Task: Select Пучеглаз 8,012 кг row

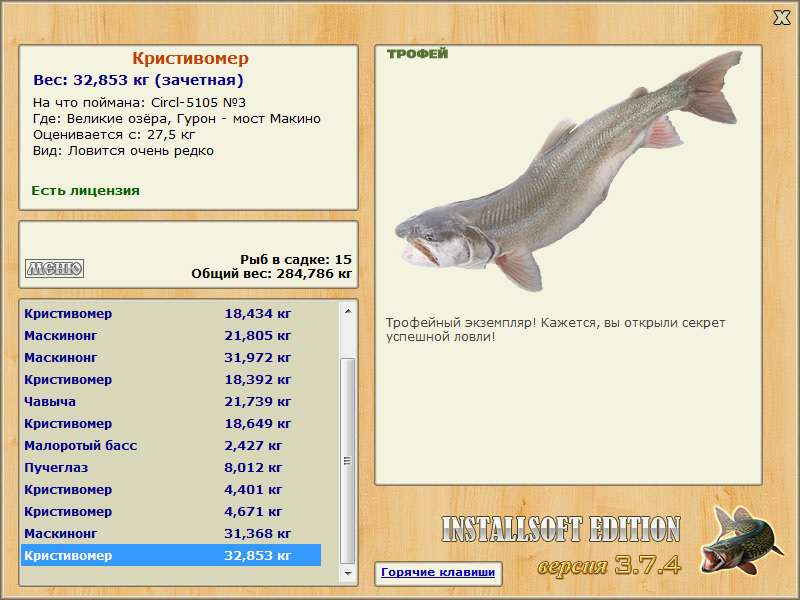Action: pos(171,467)
